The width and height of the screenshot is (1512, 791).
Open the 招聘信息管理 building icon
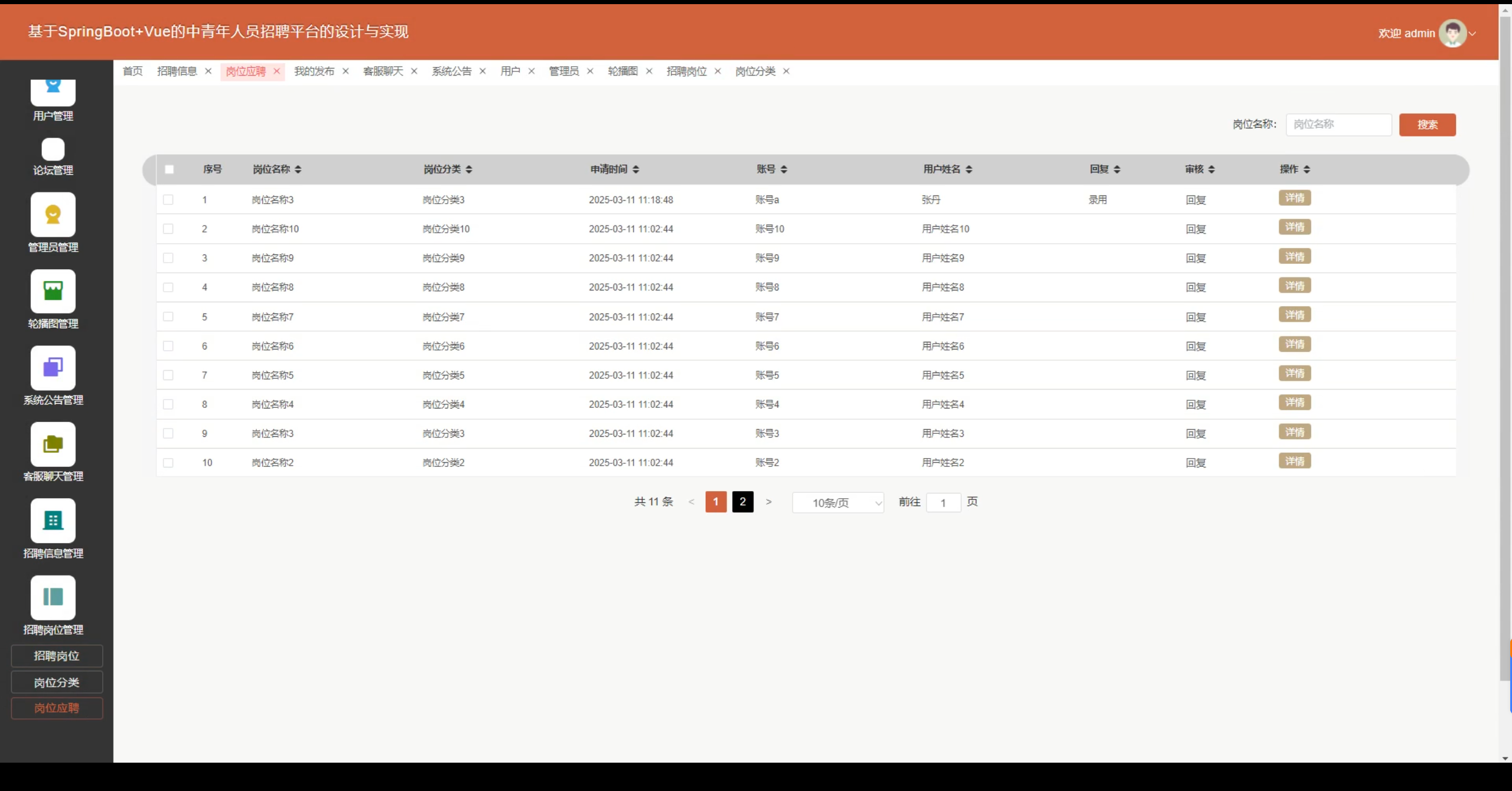click(x=53, y=521)
